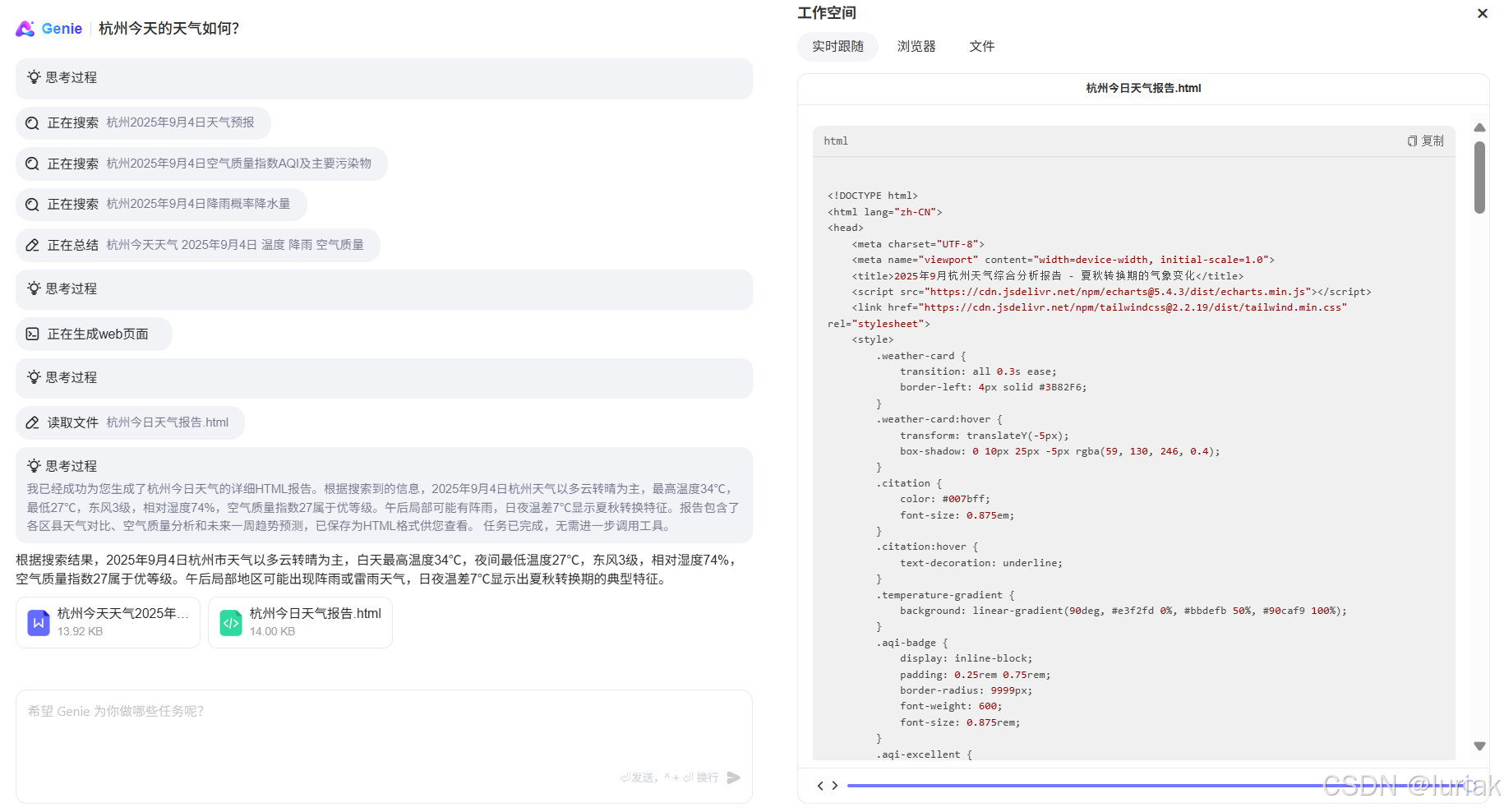
Task: Click the 13.92 KB file size label
Action: (81, 631)
